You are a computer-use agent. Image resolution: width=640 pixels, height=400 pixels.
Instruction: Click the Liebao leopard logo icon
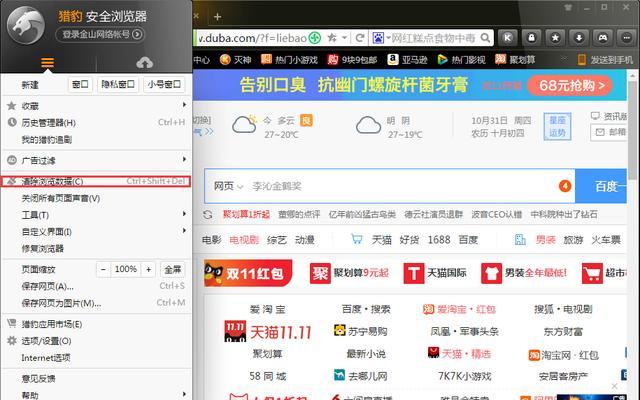tap(26, 25)
